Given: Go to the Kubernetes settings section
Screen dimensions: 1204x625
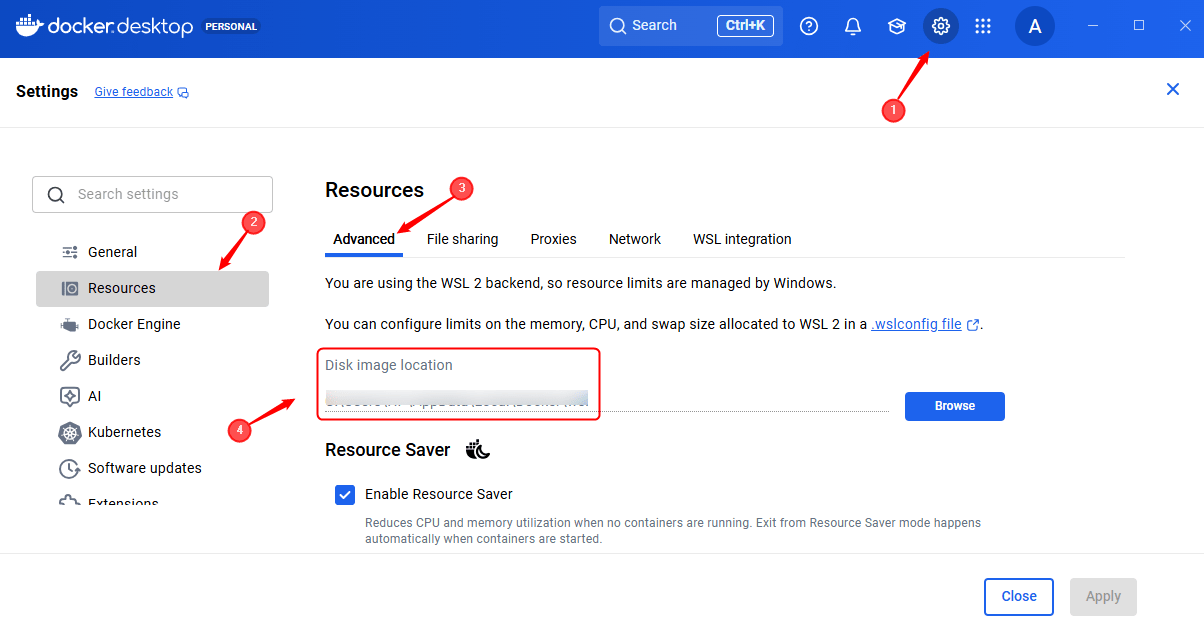Looking at the screenshot, I should point(124,432).
